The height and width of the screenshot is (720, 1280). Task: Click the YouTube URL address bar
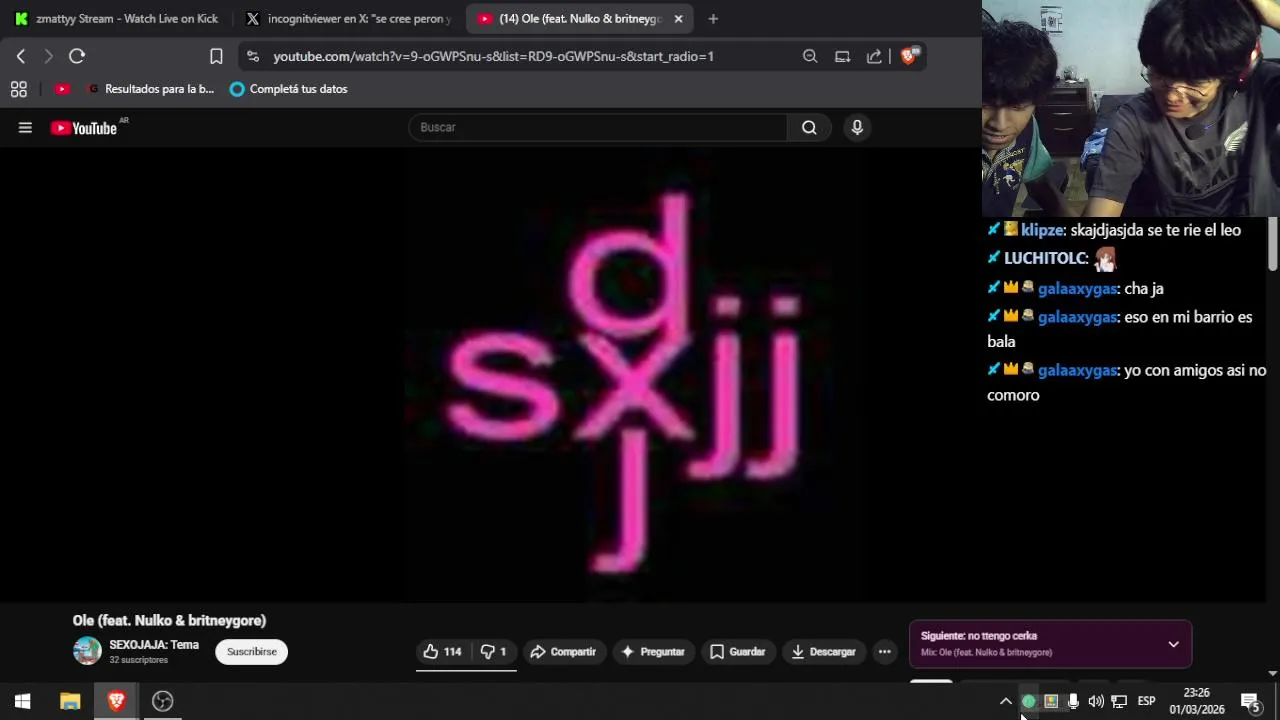[493, 56]
